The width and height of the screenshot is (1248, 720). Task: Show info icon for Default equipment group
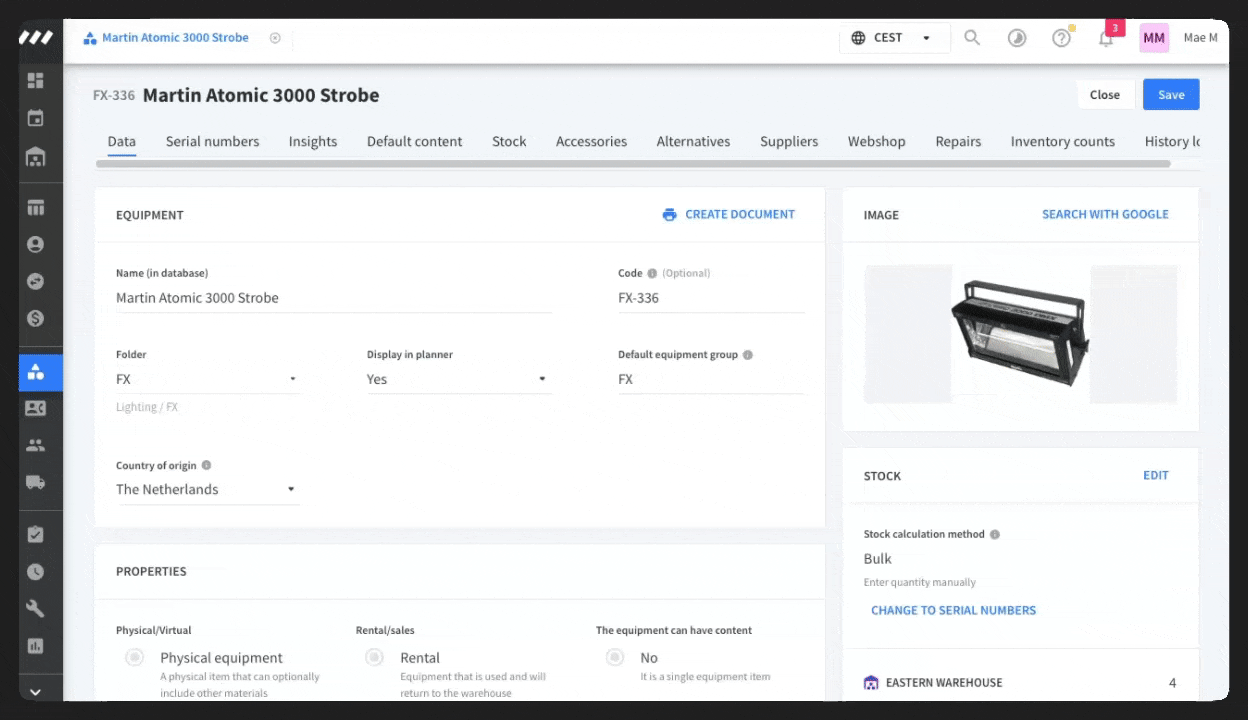pyautogui.click(x=748, y=355)
